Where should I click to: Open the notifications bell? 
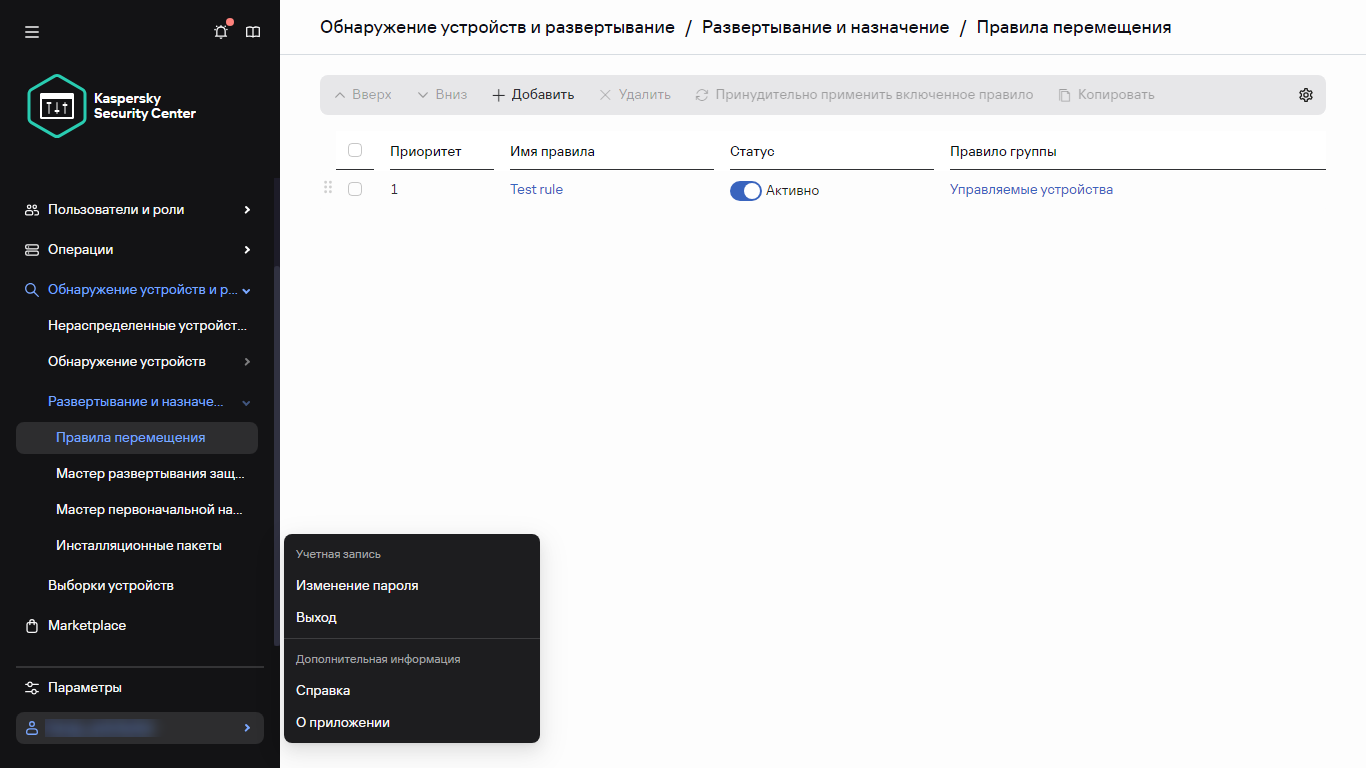(220, 31)
